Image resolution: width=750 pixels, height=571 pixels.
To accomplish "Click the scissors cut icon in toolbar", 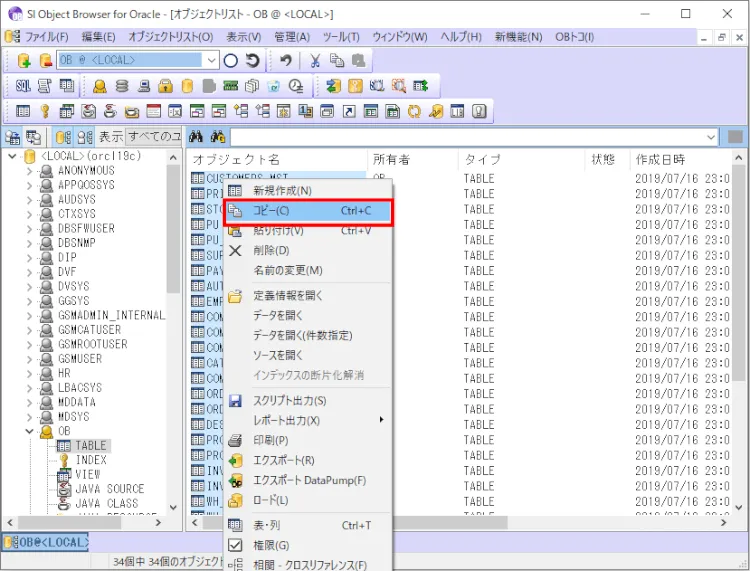I will pos(315,60).
